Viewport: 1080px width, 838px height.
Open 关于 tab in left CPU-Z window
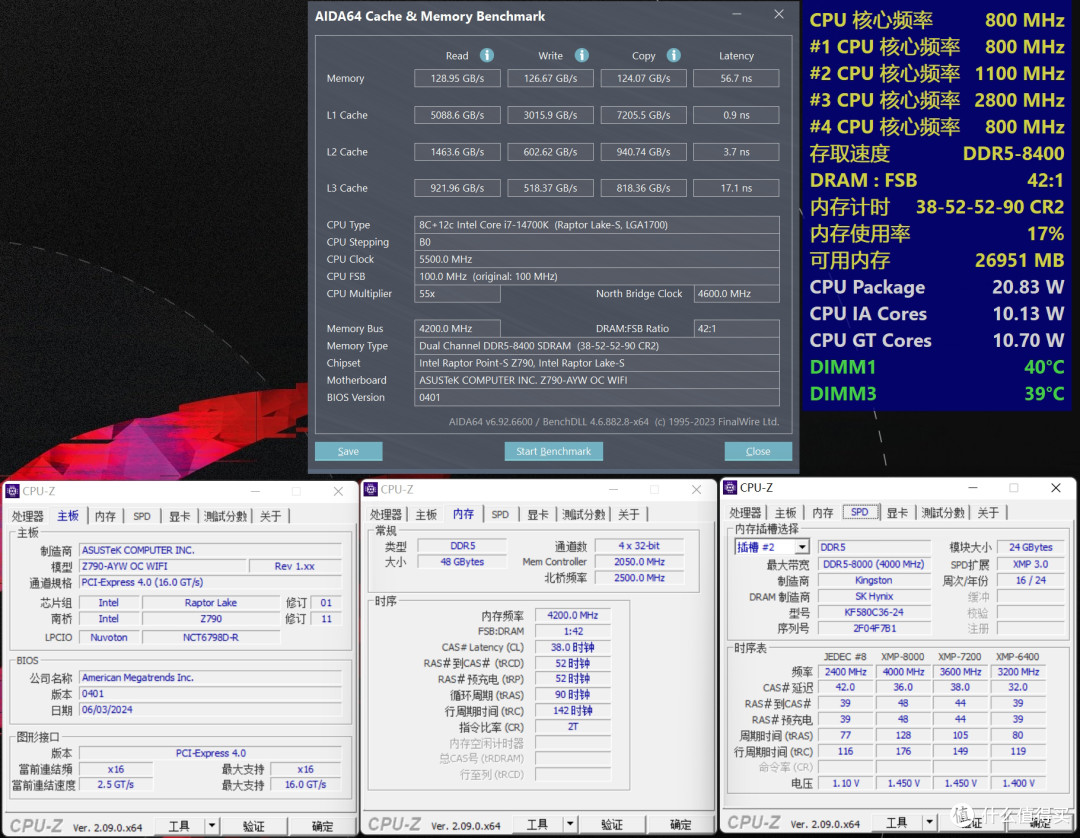(x=271, y=516)
